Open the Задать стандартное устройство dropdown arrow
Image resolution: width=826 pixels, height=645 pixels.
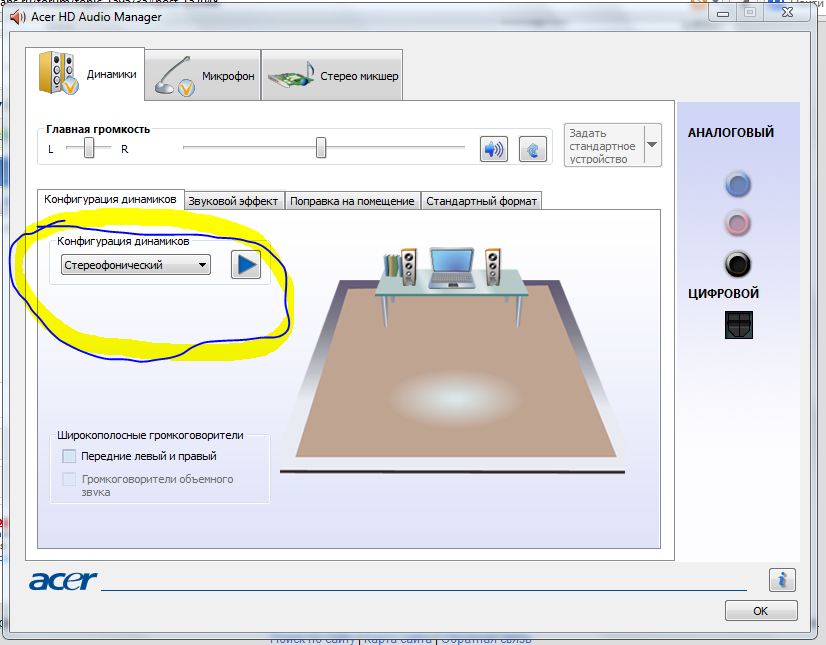(652, 145)
